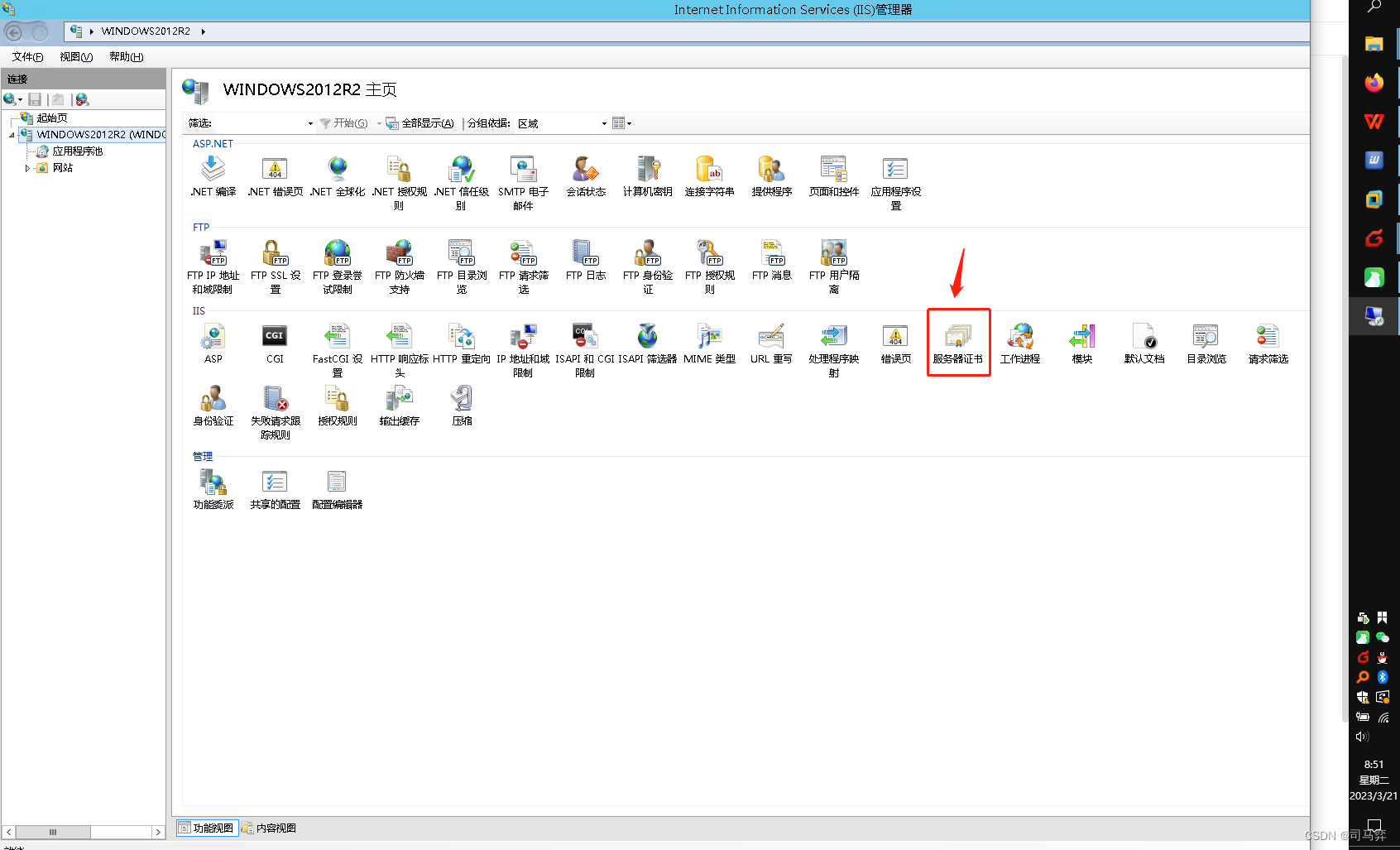Open the FTP 身份验证 icon
Screen dimensions: 1400x850
(x=648, y=267)
